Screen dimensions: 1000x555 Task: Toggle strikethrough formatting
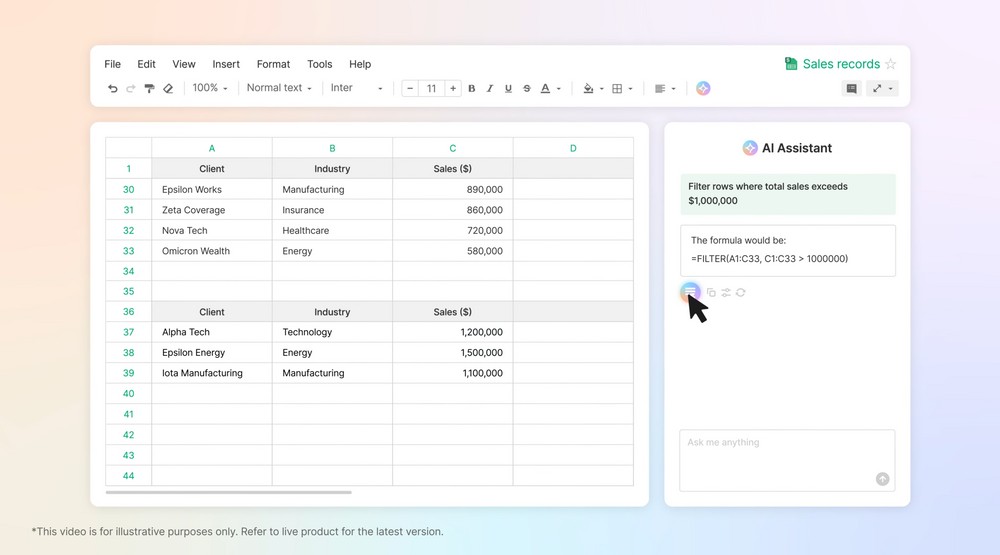(x=527, y=89)
